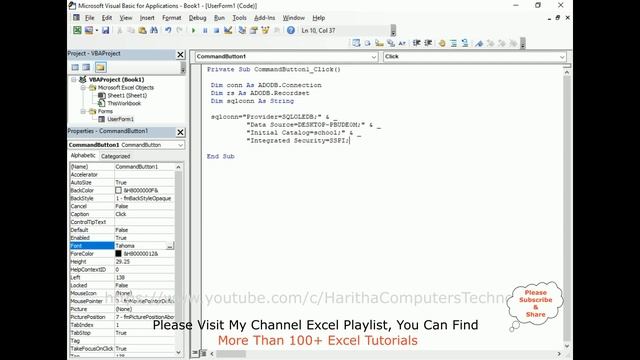
Task: Open the Click procedure dropdown
Action: coord(562,57)
